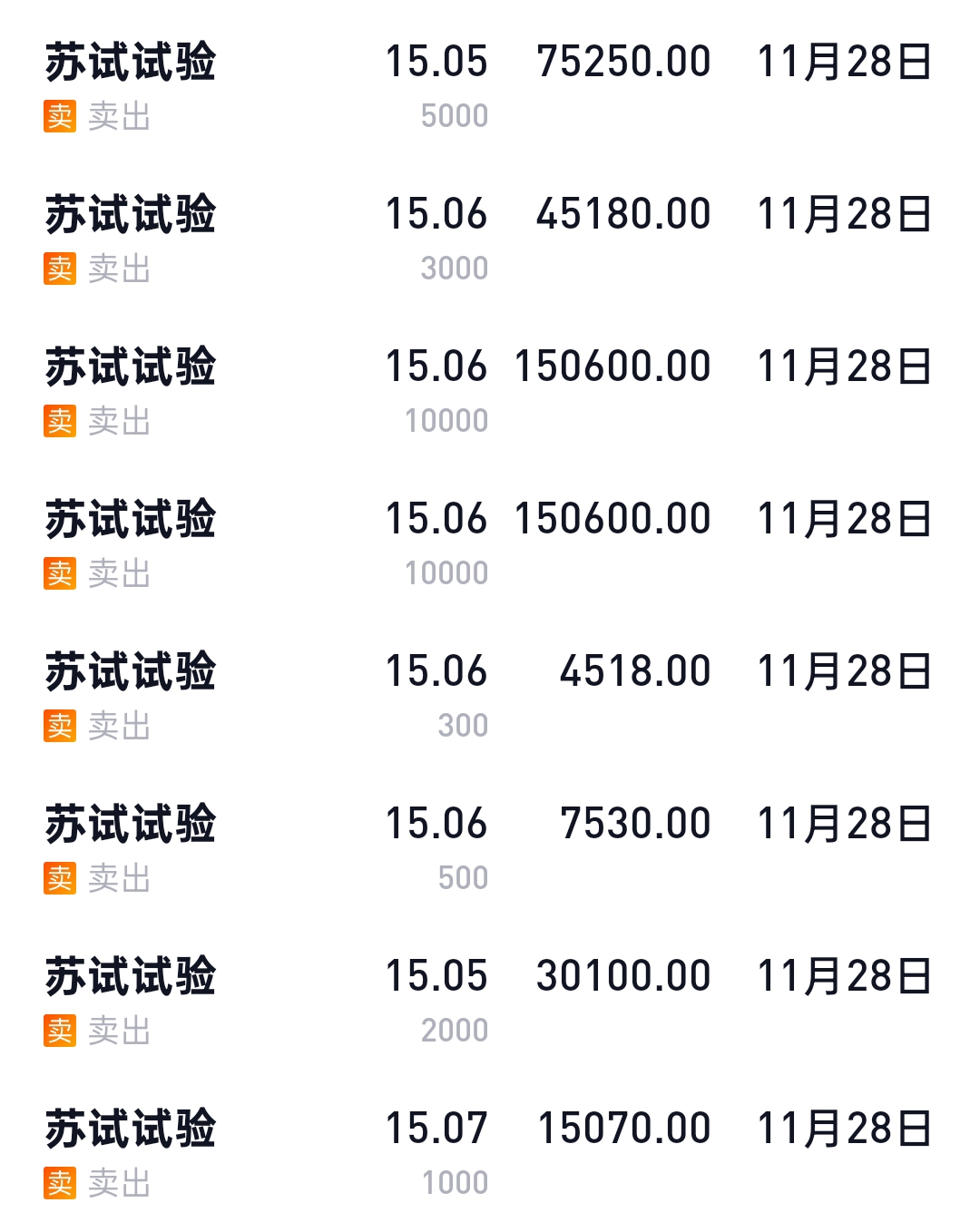Tap the 11月28日 date on the 4518.00 row
Viewport: 980px width, 1232px height.
pos(845,672)
